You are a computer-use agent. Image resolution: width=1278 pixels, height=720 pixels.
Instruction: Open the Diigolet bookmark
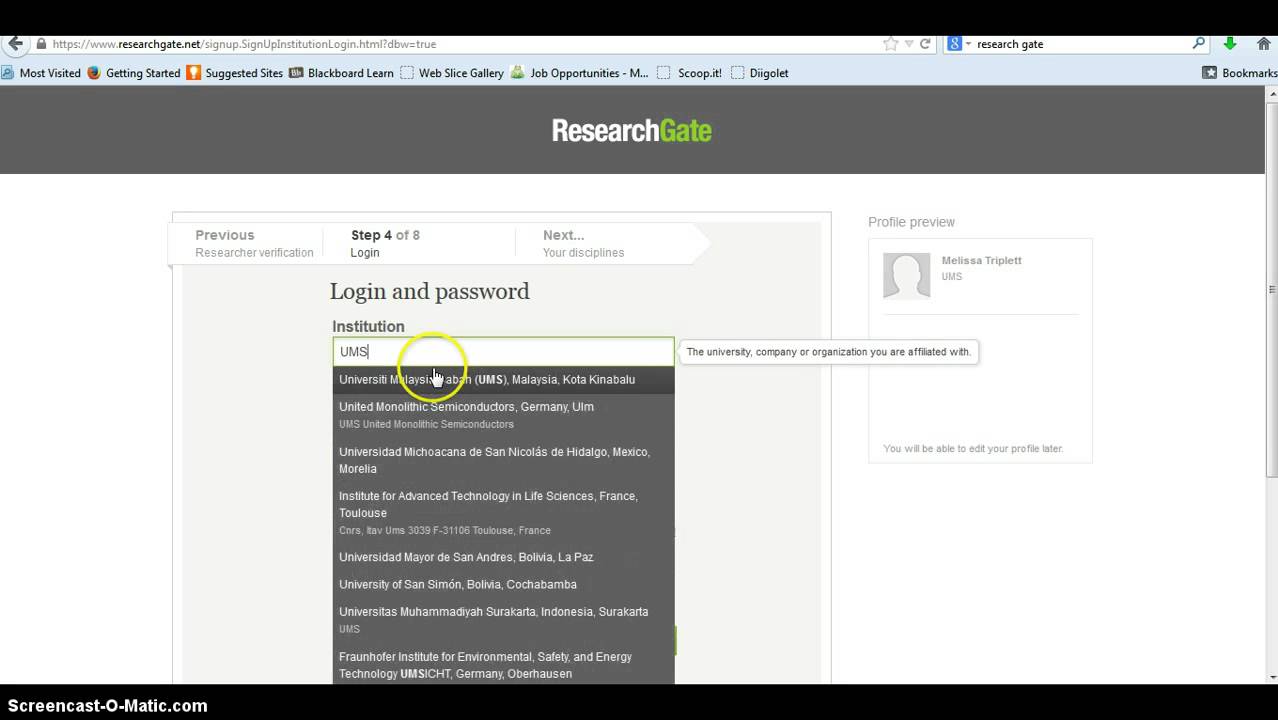click(x=760, y=73)
